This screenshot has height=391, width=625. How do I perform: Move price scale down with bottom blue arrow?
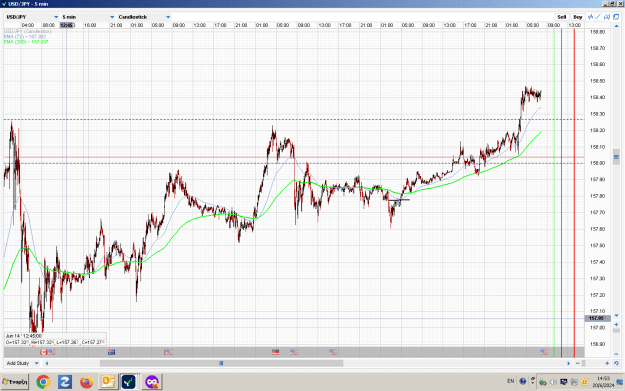[x=616, y=316]
